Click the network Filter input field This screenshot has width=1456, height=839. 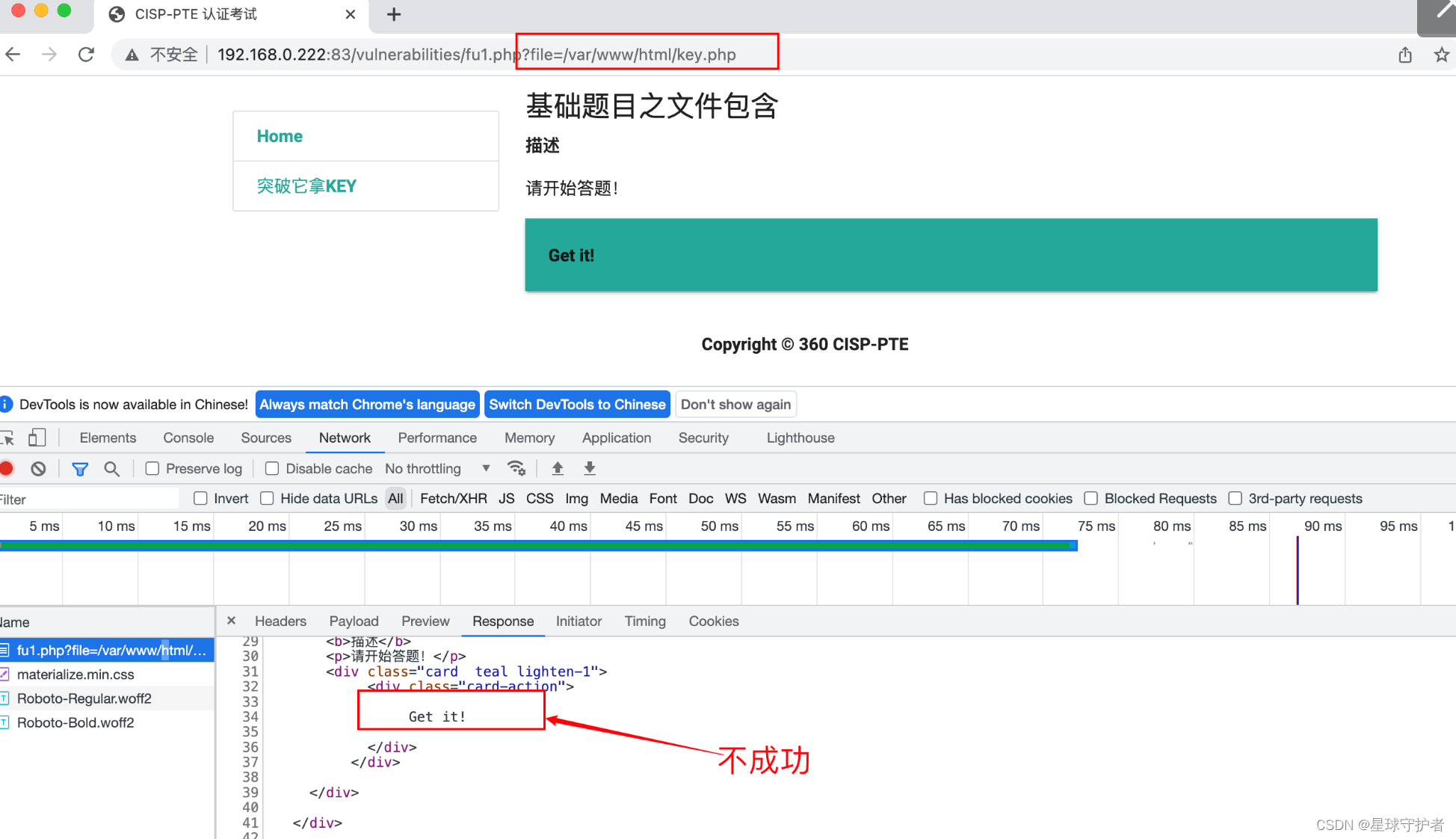pyautogui.click(x=90, y=500)
